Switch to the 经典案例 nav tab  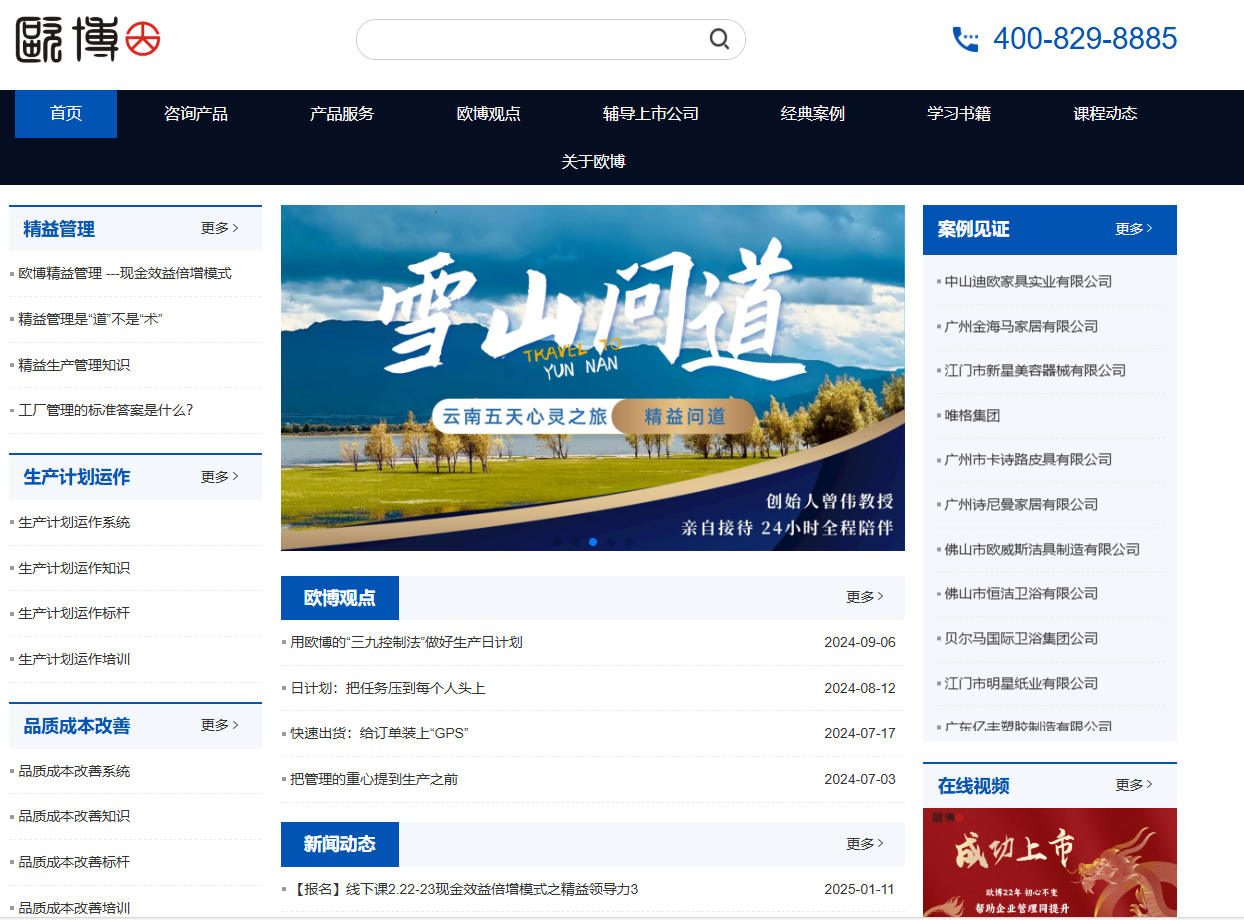pyautogui.click(x=812, y=113)
